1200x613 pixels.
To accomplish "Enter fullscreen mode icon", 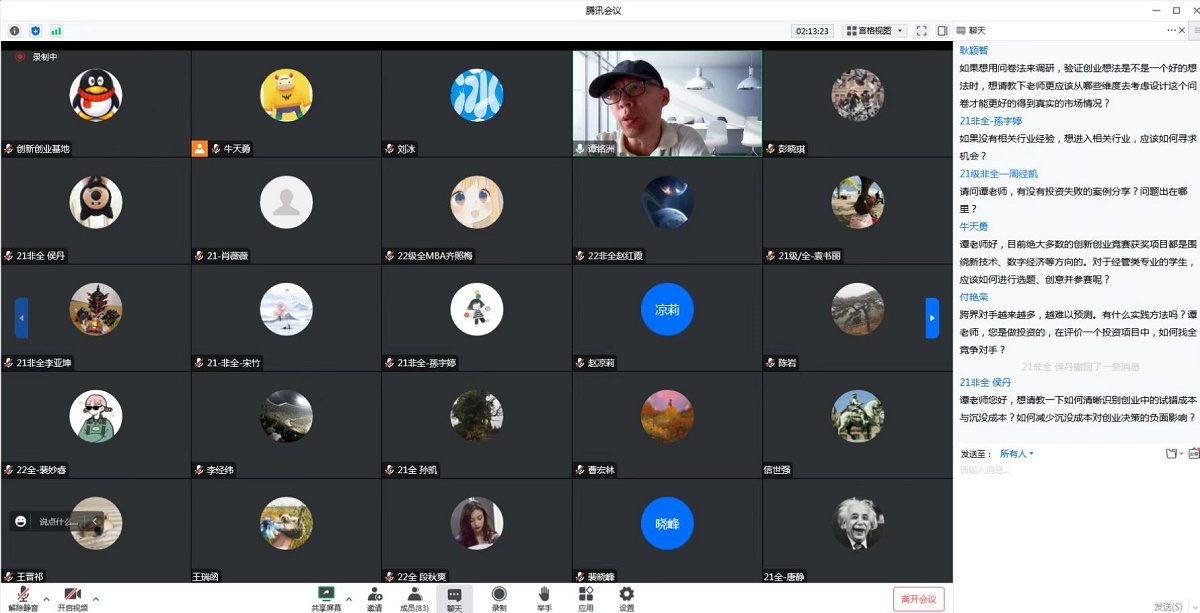I will [921, 31].
